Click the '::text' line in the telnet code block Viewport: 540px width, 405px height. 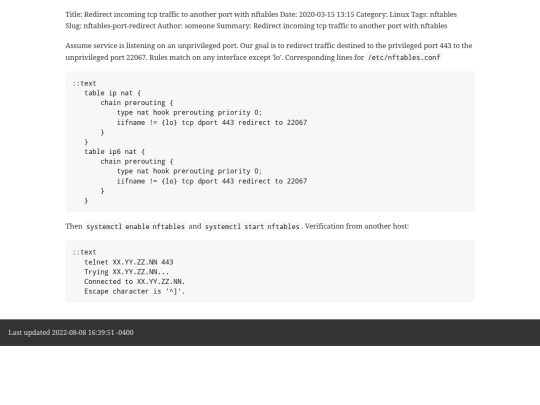click(x=84, y=252)
